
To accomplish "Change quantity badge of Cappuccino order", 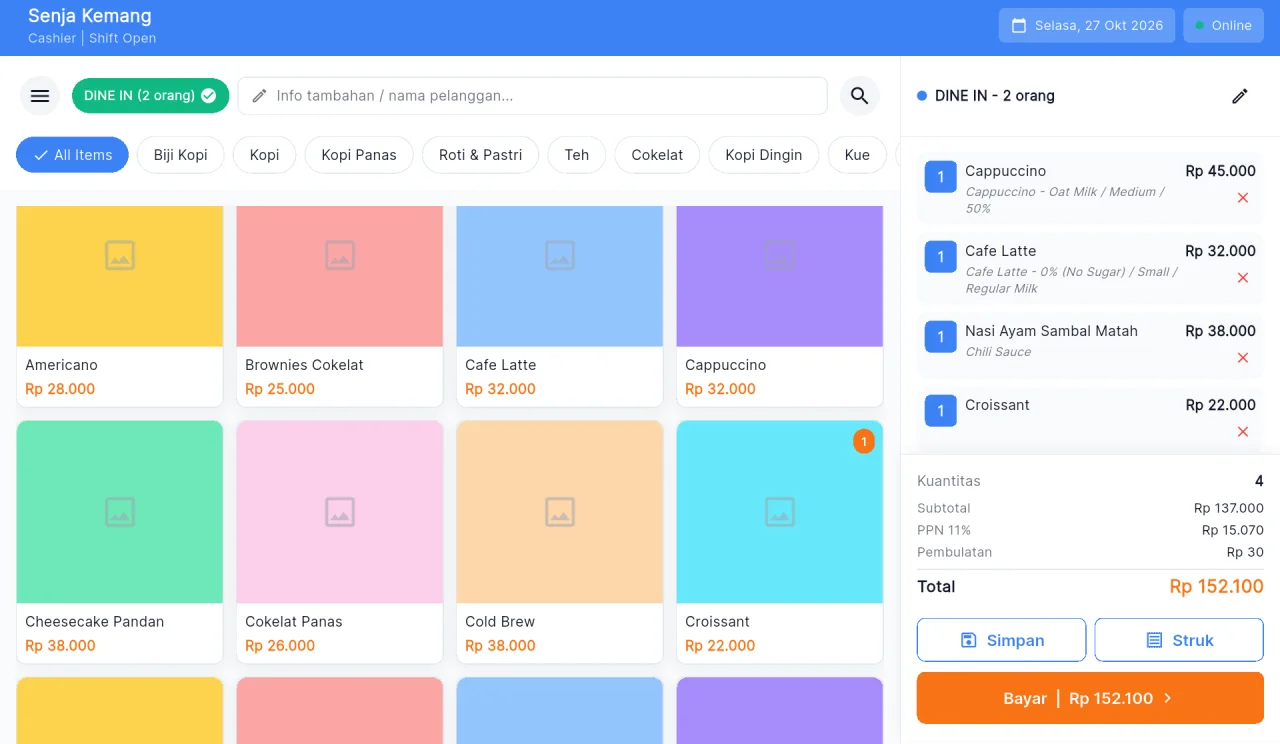I will [940, 178].
